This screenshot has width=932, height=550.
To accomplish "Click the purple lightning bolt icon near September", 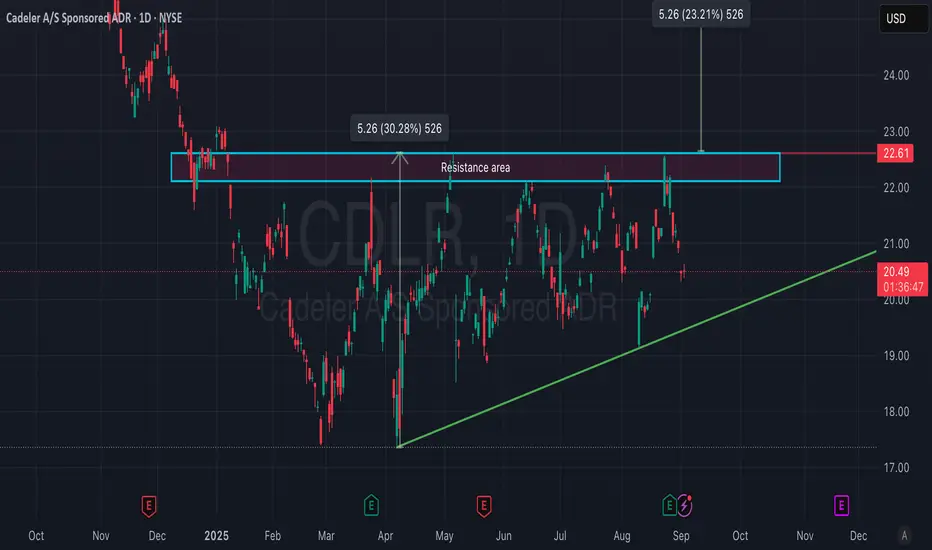I will click(x=685, y=505).
